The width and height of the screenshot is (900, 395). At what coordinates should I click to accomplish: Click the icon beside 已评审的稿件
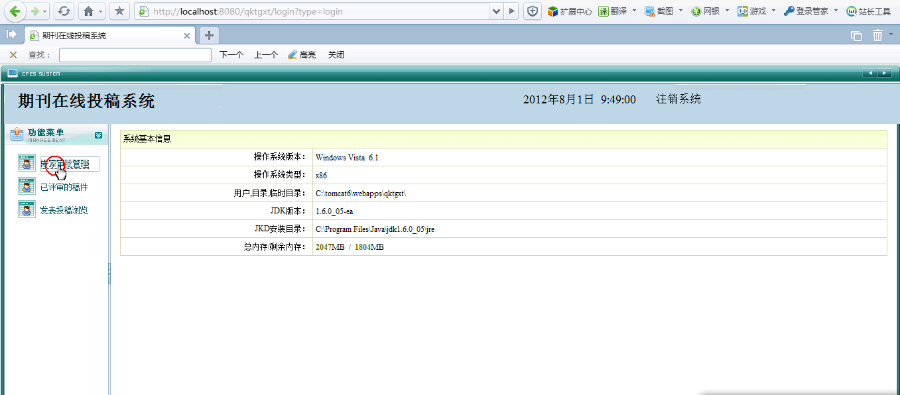click(26, 187)
